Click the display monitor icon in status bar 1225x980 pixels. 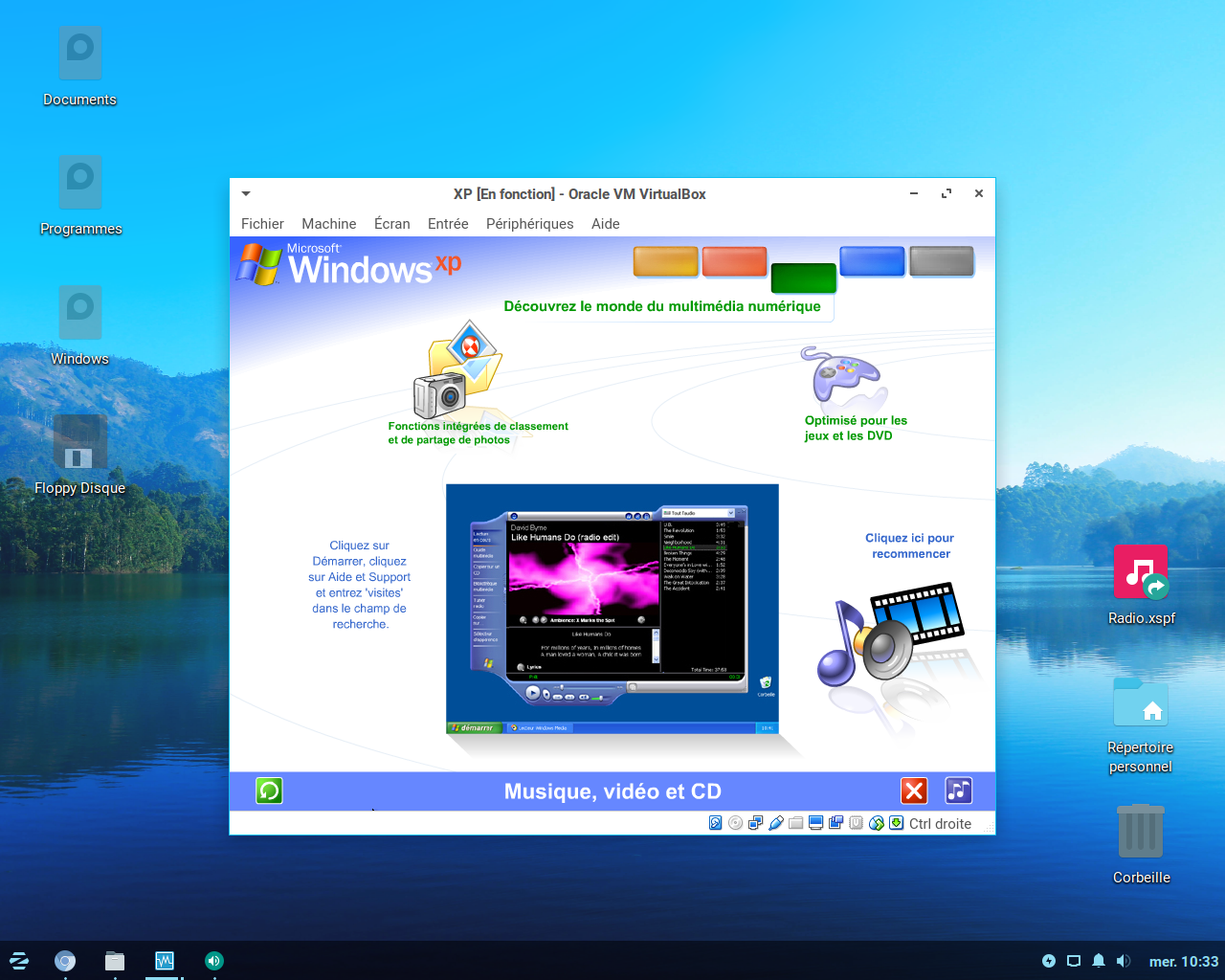tap(815, 823)
